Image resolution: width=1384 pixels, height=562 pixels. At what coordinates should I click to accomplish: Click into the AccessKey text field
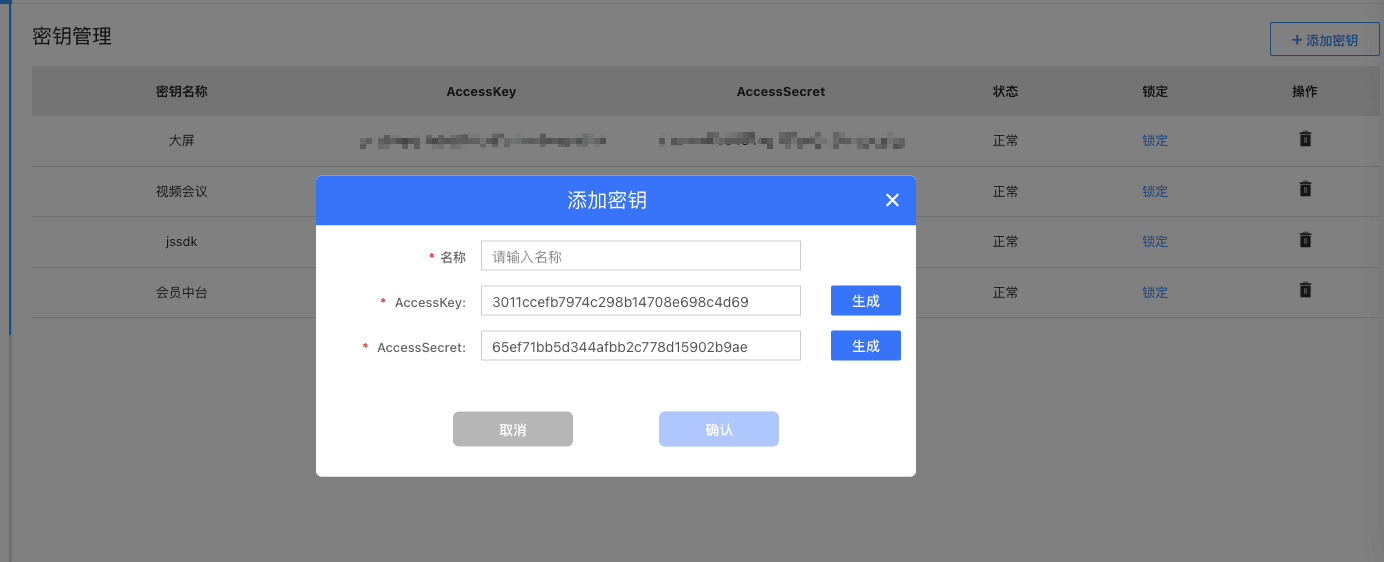coord(640,301)
